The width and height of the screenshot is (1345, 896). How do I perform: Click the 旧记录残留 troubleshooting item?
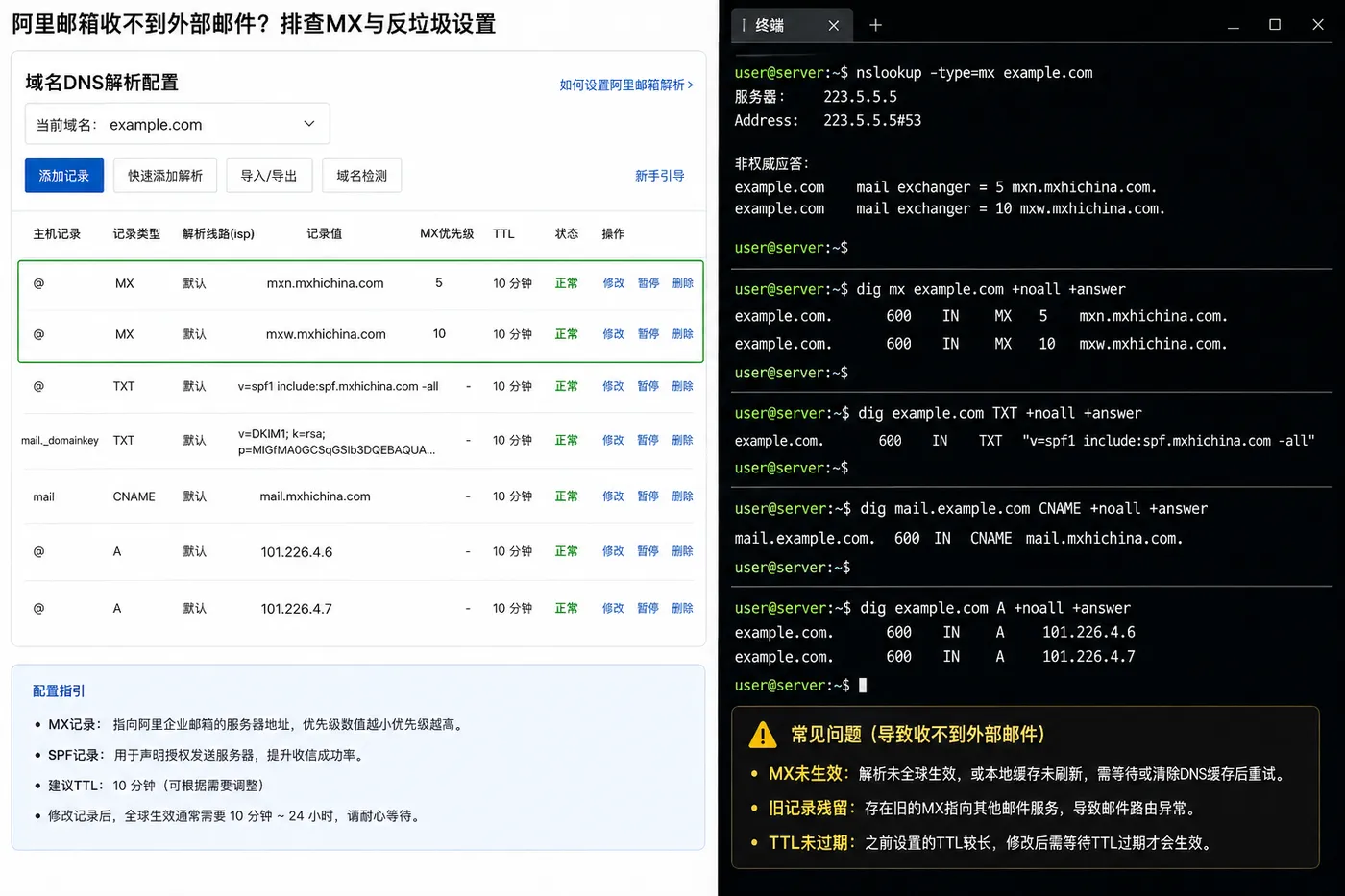pos(973,809)
